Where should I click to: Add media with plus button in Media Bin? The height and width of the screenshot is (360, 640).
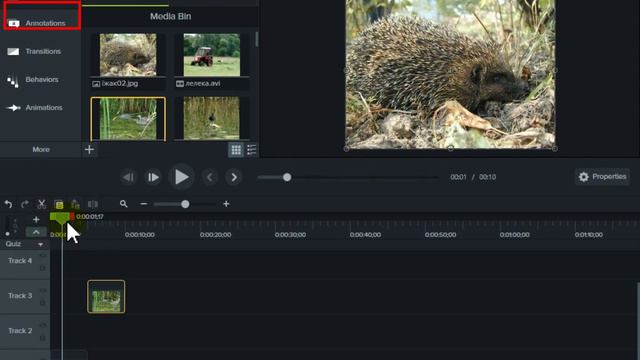(89, 149)
